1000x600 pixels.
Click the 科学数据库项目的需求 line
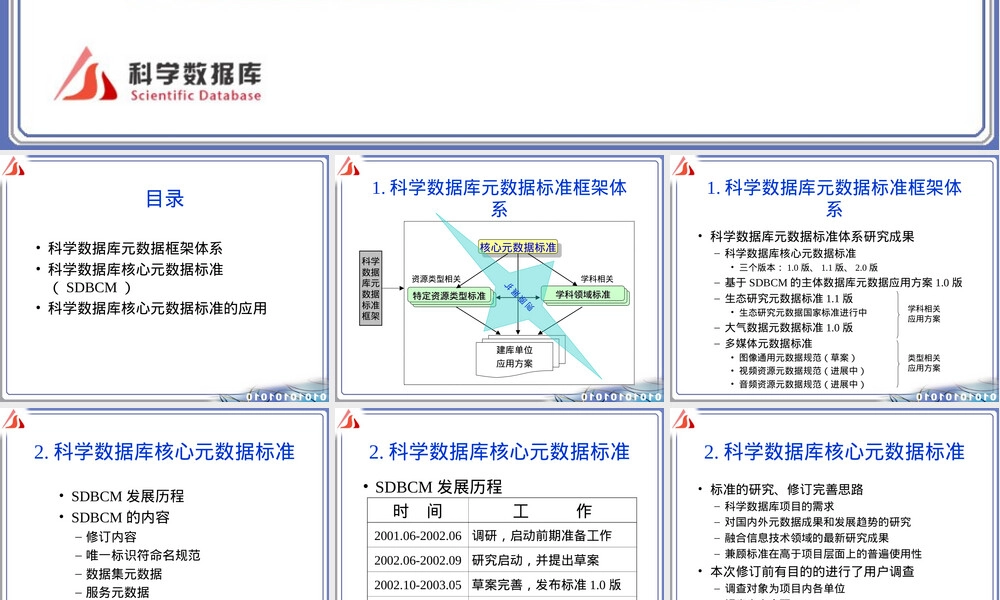(x=779, y=506)
